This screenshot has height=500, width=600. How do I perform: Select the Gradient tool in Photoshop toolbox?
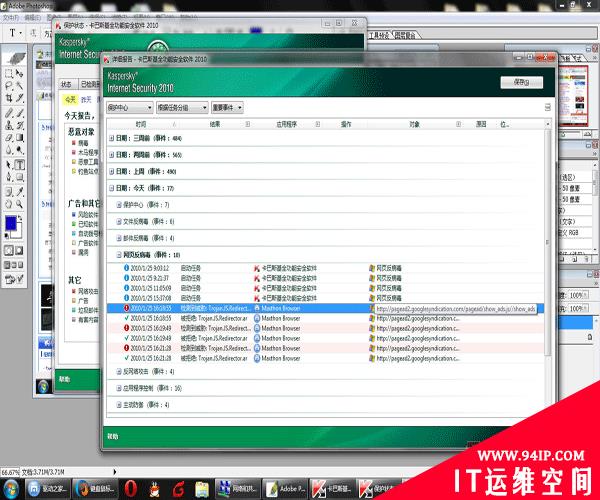[20, 138]
